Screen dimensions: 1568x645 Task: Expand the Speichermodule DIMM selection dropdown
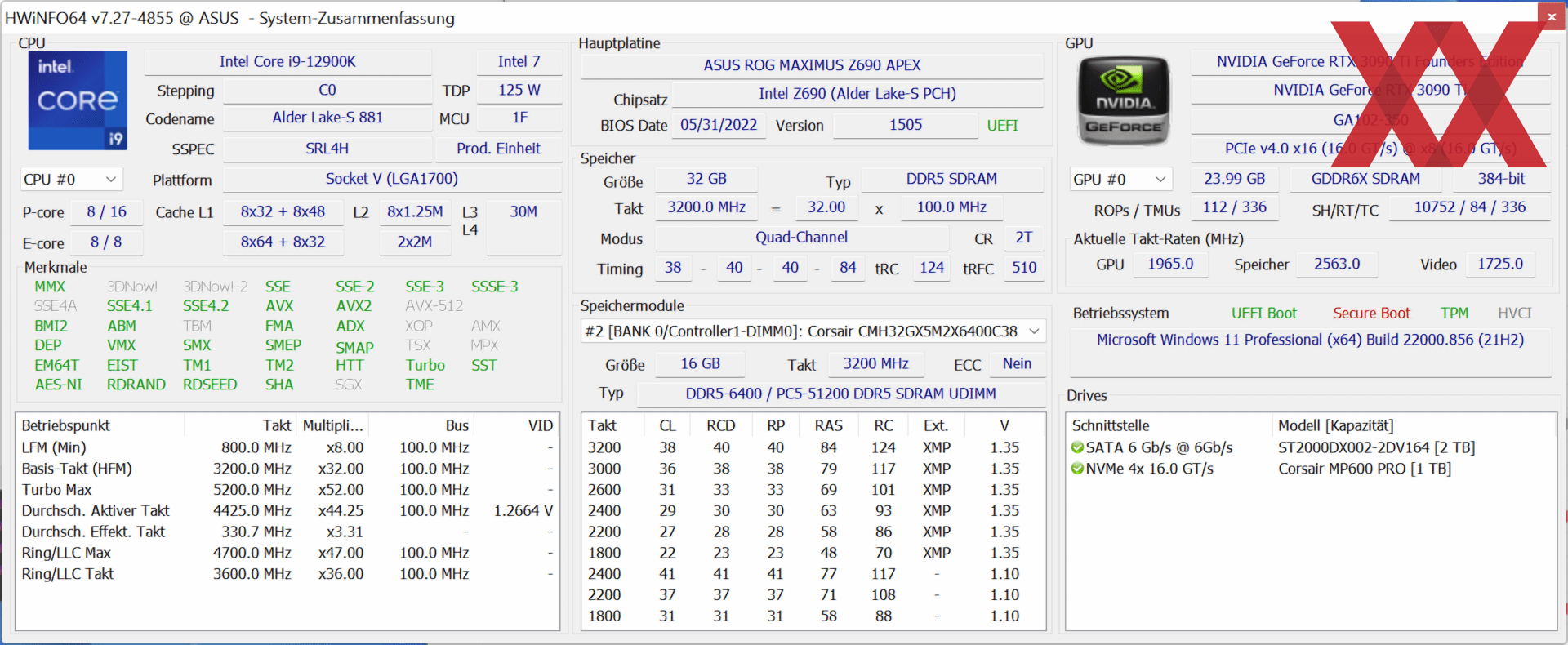pos(813,331)
